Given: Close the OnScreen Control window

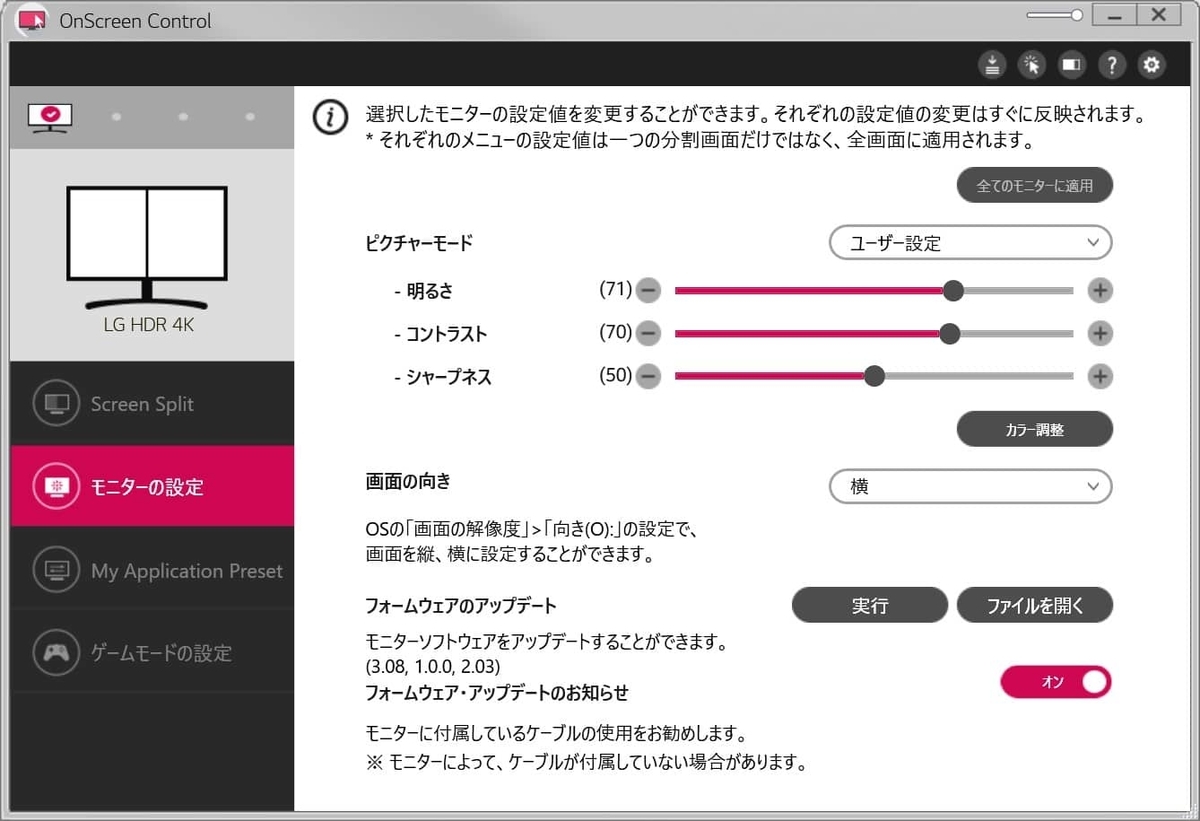Looking at the screenshot, I should coord(1158,15).
